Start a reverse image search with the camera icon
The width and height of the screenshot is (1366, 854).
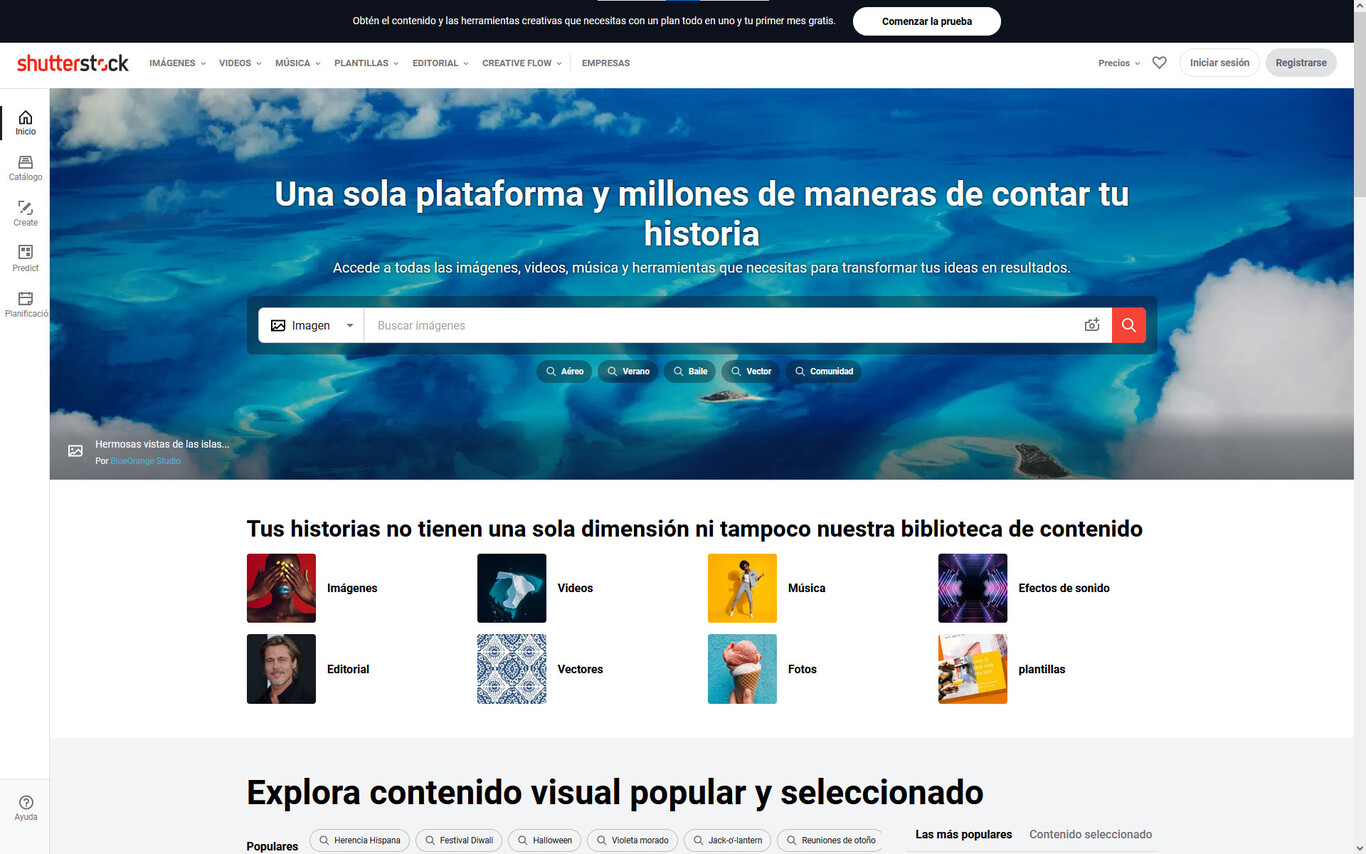(x=1092, y=325)
